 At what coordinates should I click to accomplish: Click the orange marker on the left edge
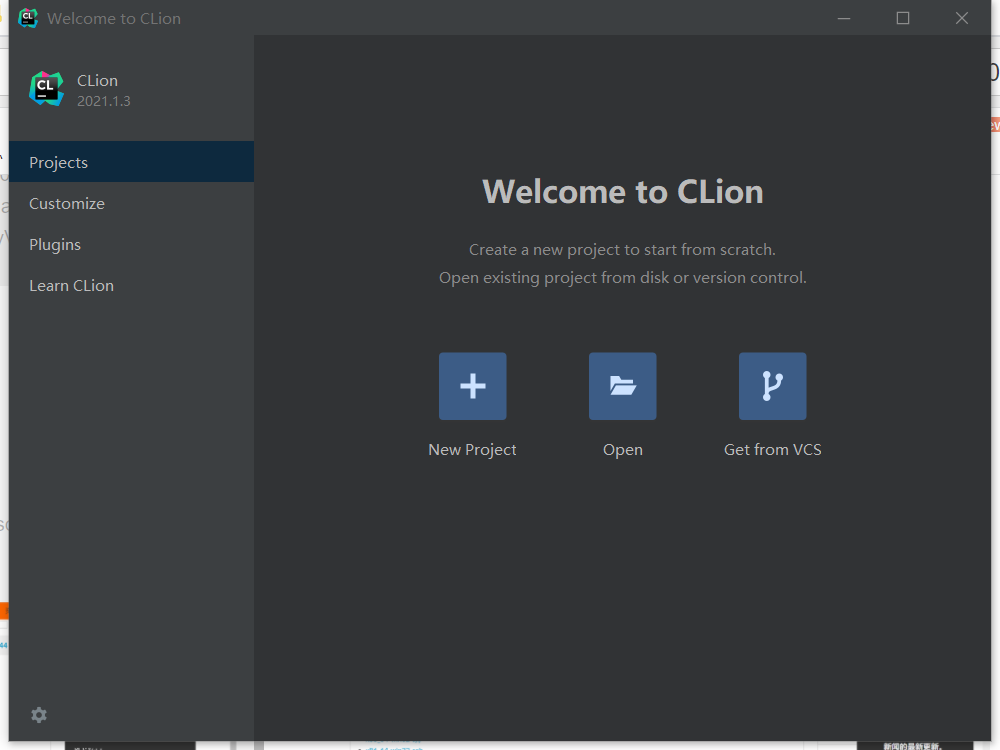click(x=3, y=610)
